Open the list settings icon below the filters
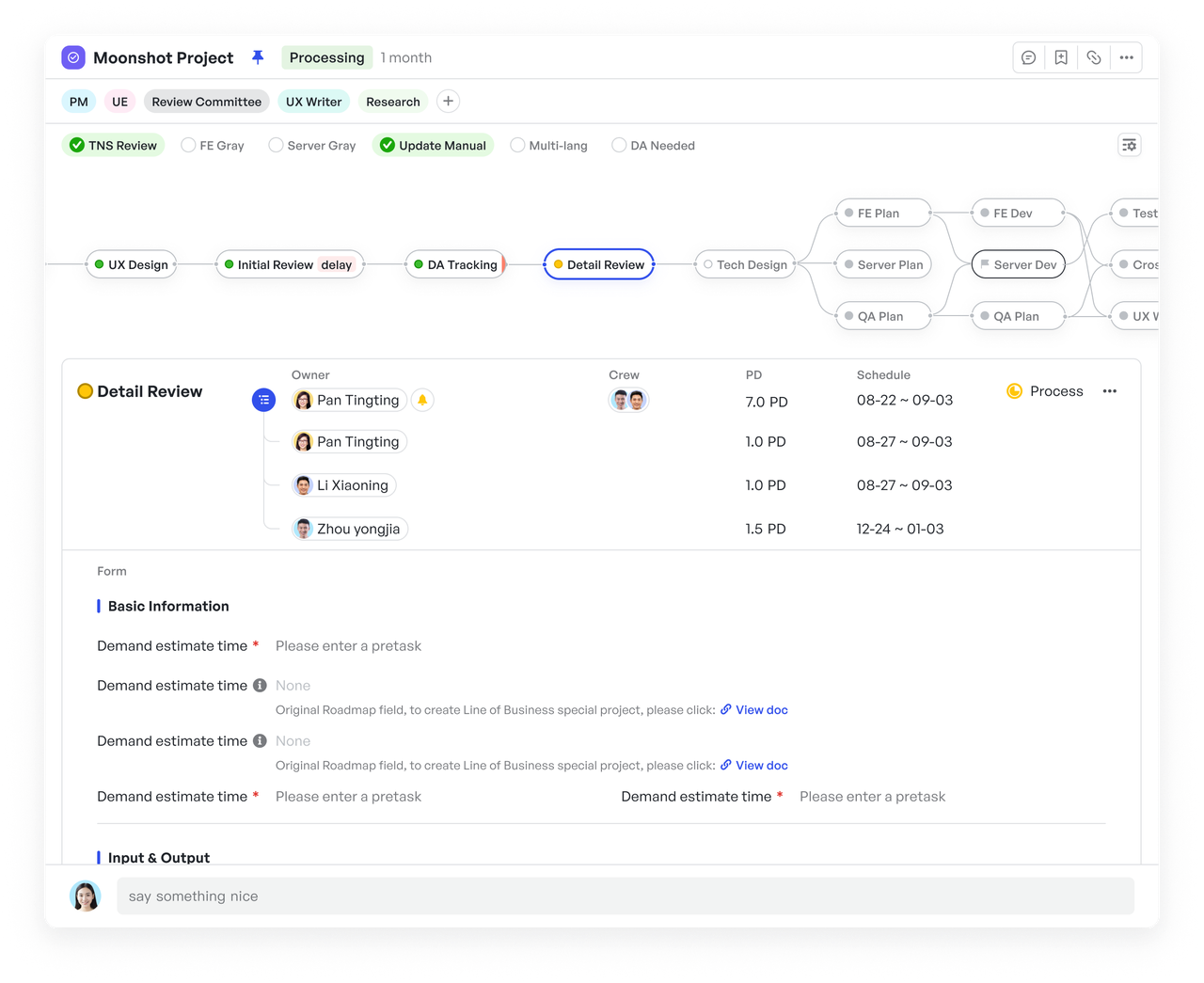Image resolution: width=1204 pixels, height=983 pixels. pyautogui.click(x=1128, y=145)
